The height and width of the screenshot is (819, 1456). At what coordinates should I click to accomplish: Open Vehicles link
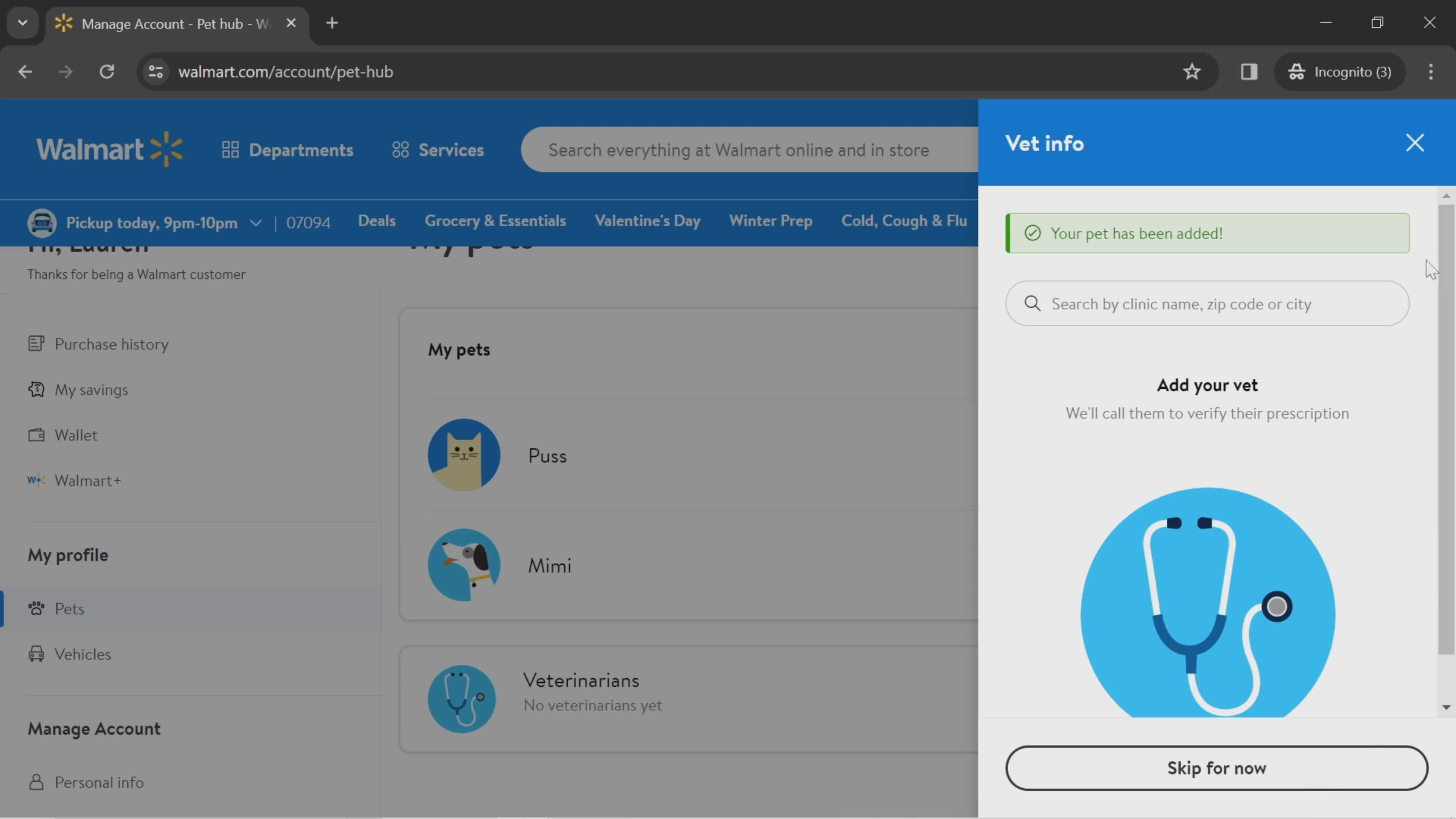pyautogui.click(x=83, y=654)
